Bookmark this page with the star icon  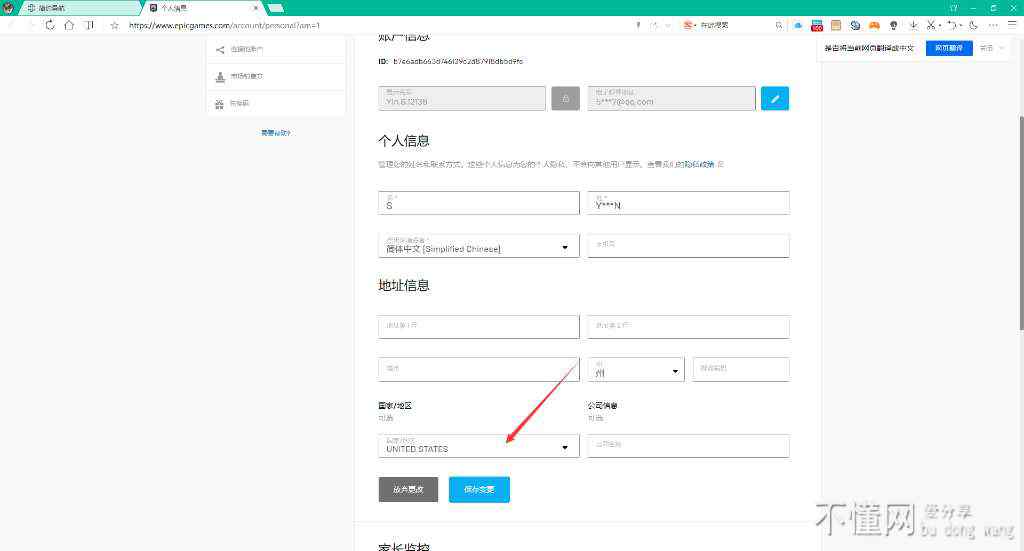coord(114,25)
